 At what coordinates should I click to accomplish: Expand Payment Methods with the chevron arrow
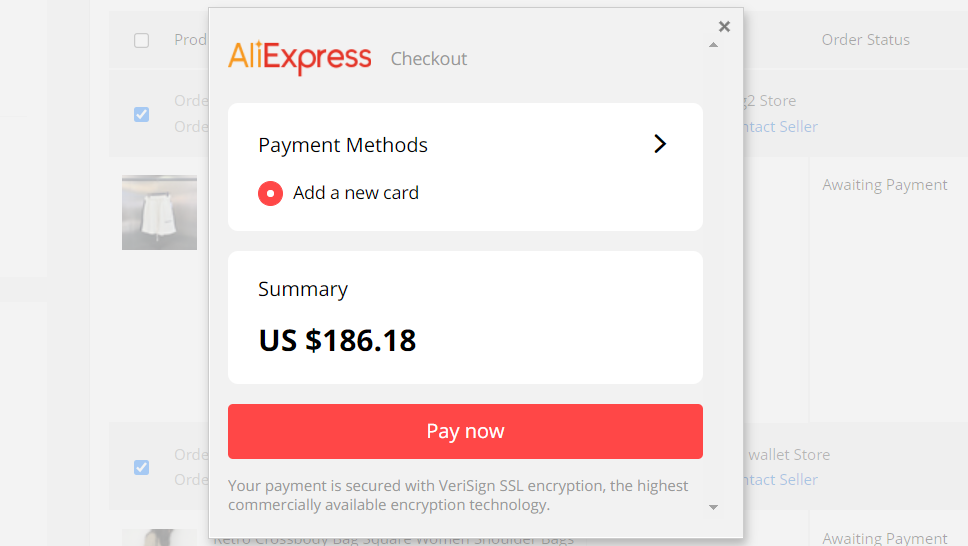(660, 144)
